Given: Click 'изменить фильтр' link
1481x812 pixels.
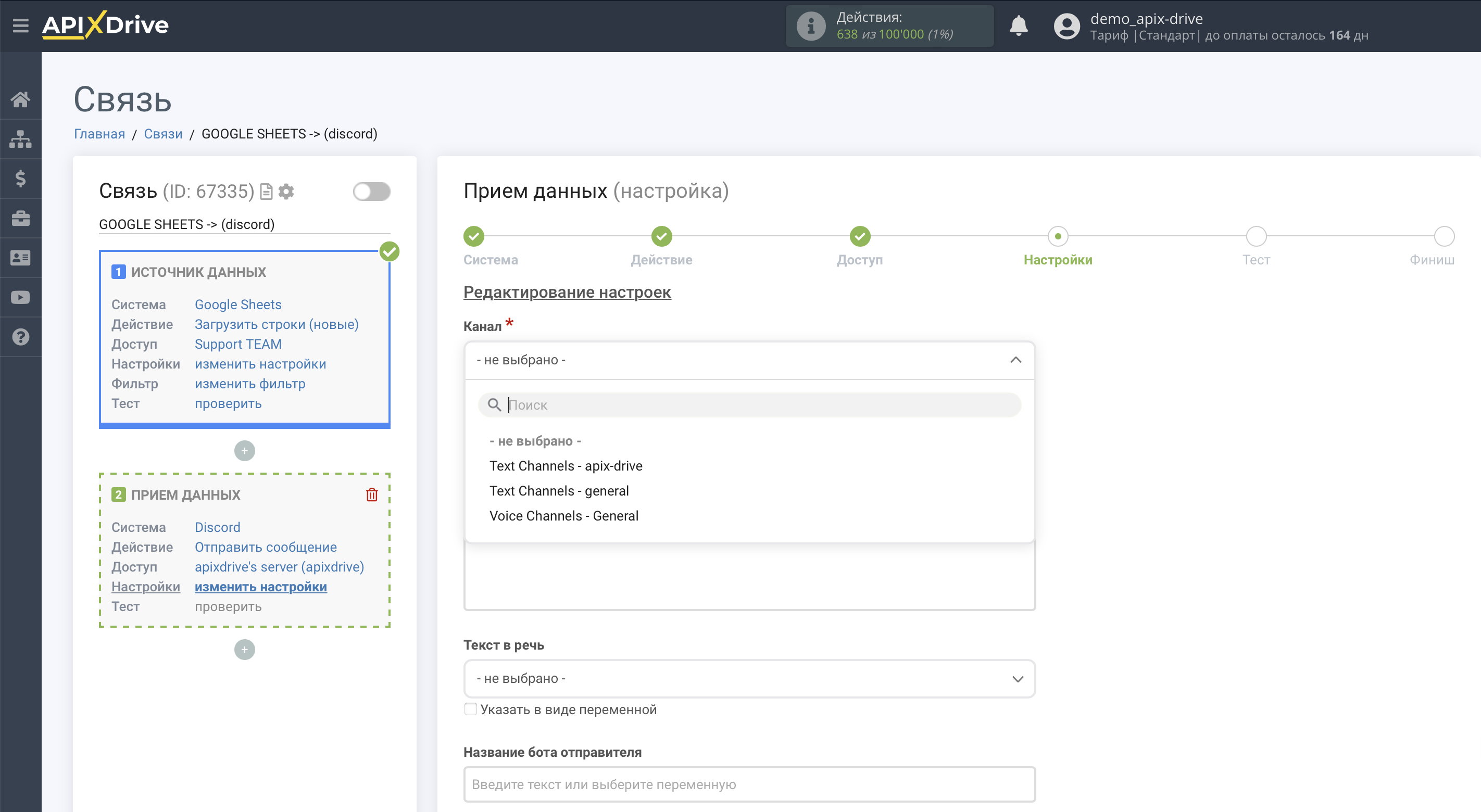Looking at the screenshot, I should point(250,384).
